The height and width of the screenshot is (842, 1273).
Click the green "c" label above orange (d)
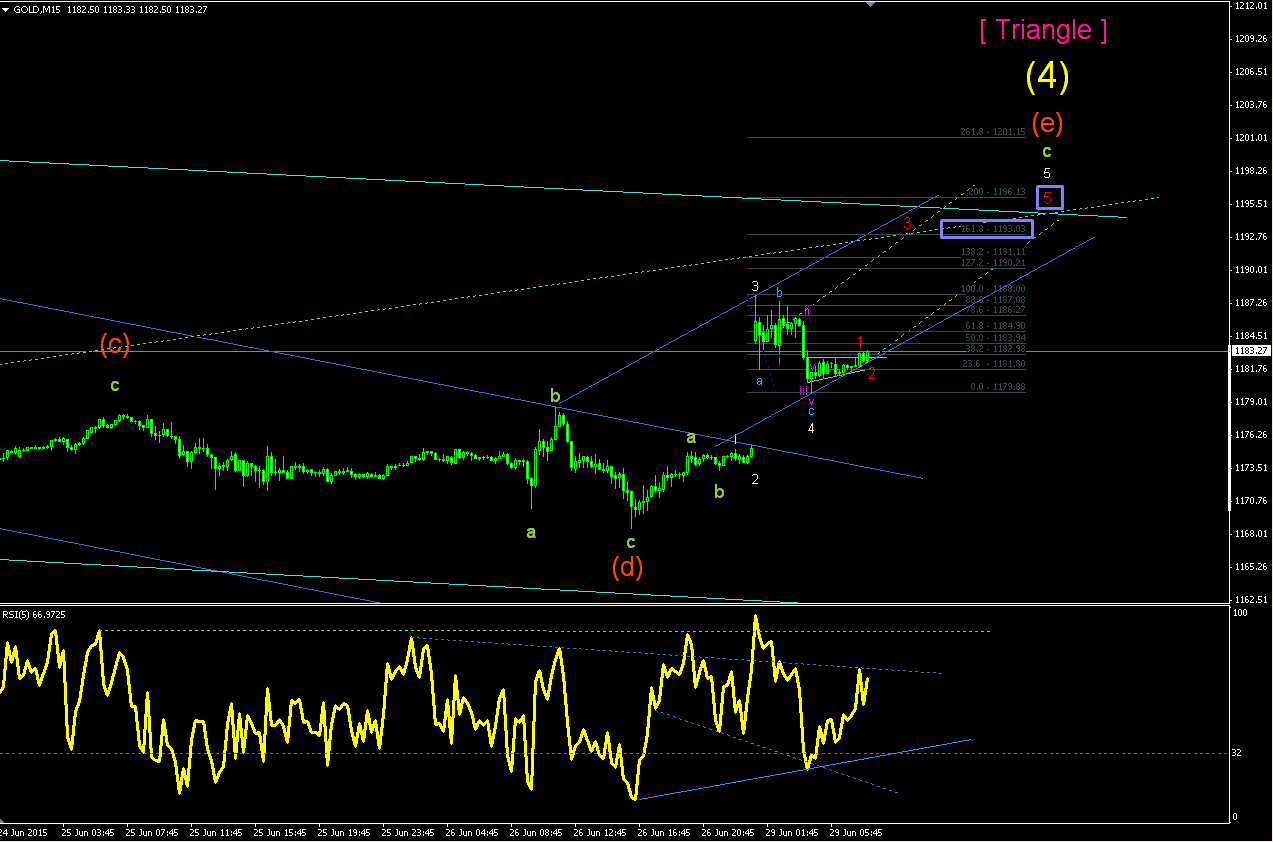coord(630,543)
